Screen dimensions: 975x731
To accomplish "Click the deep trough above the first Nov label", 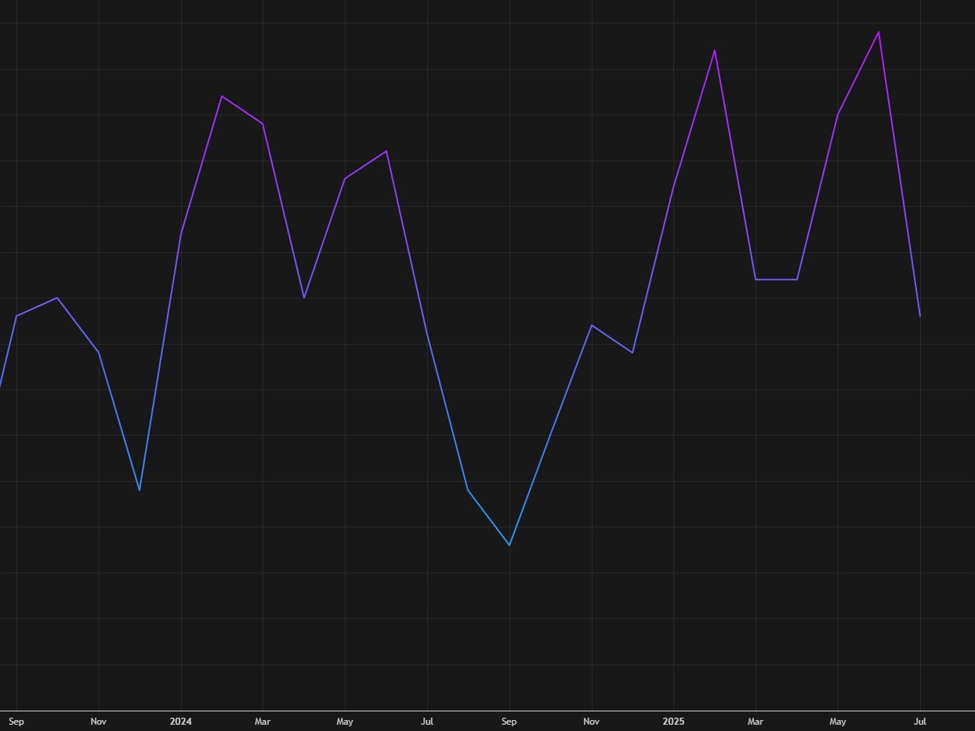I will click(x=139, y=489).
